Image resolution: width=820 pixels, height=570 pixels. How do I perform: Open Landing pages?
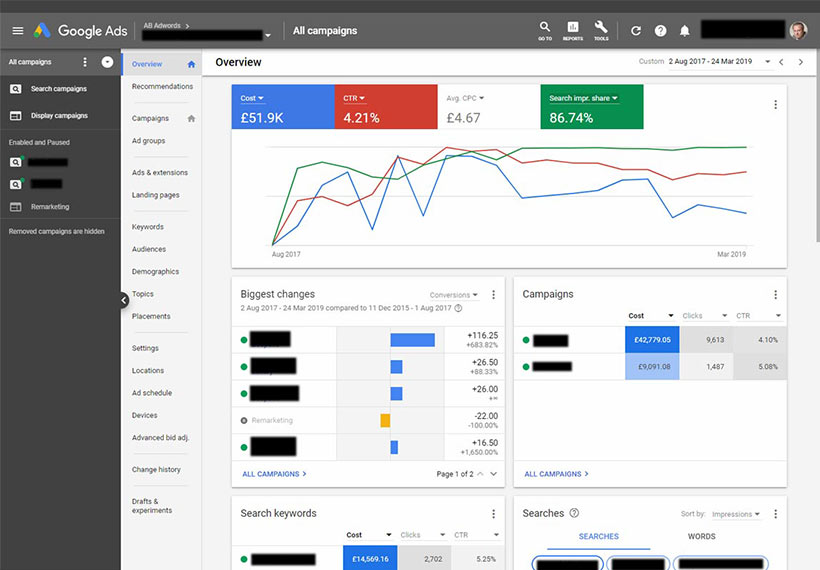[x=155, y=195]
